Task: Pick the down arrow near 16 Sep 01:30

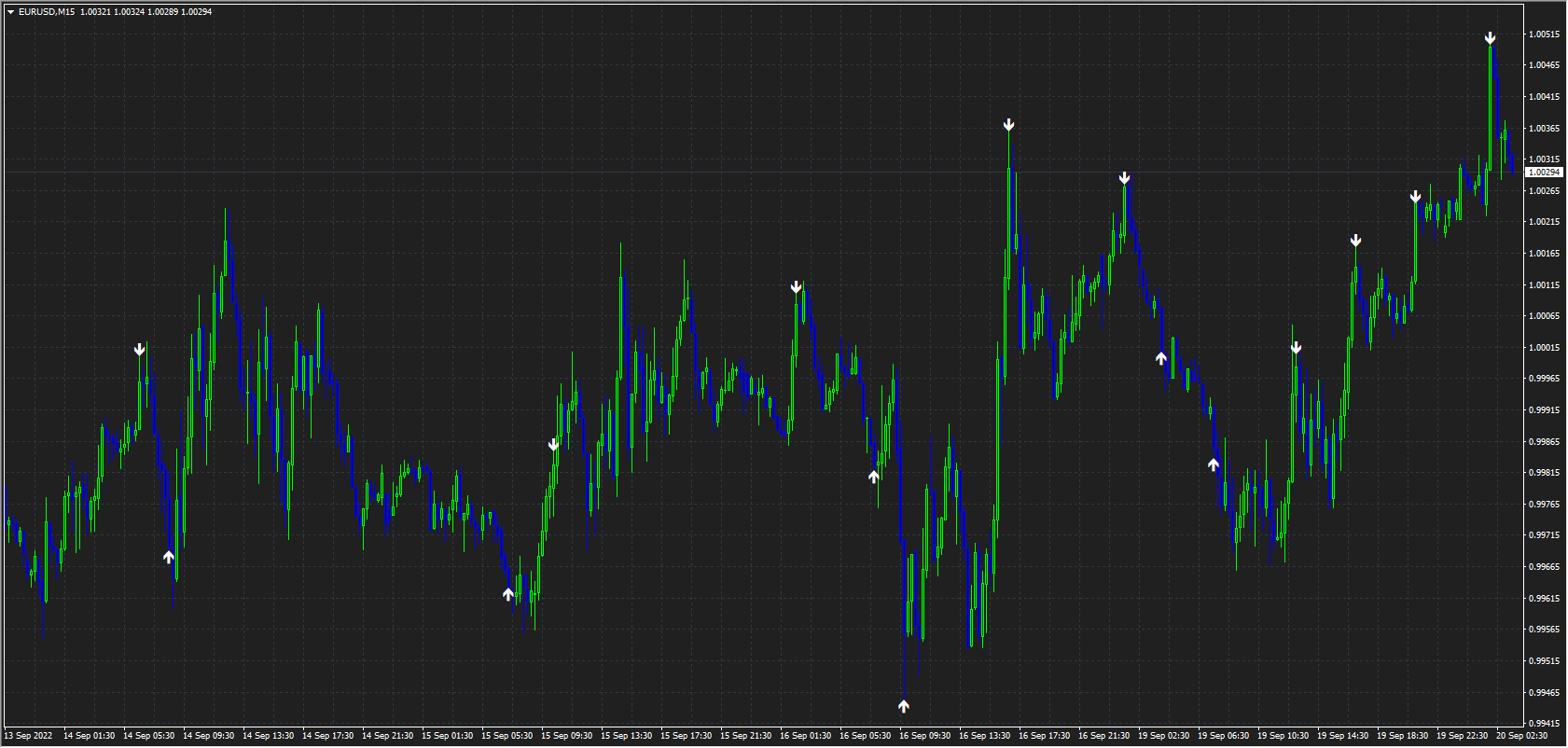Action: (x=797, y=287)
